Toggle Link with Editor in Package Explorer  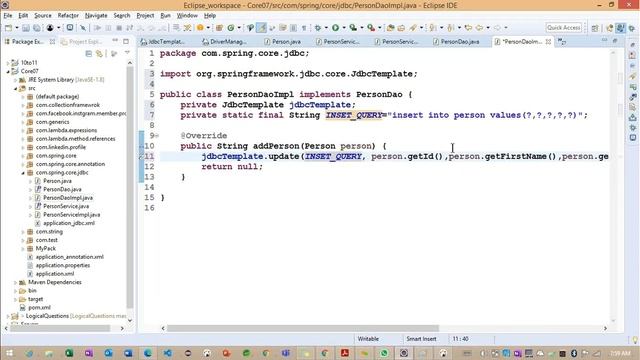[x=99, y=53]
